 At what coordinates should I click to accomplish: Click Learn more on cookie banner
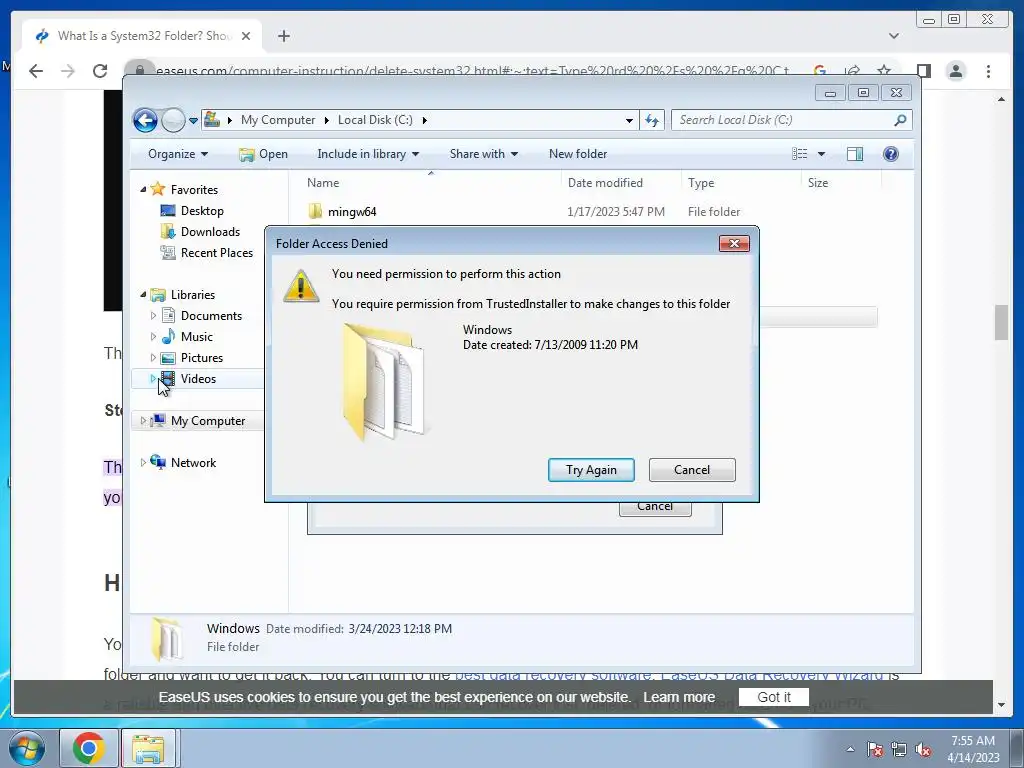pos(679,697)
